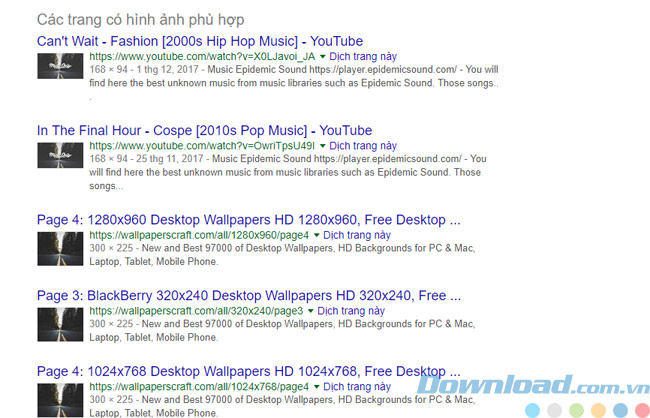
Task: Click snippet text dated "1 thg 12, 2017"
Action: pos(294,83)
